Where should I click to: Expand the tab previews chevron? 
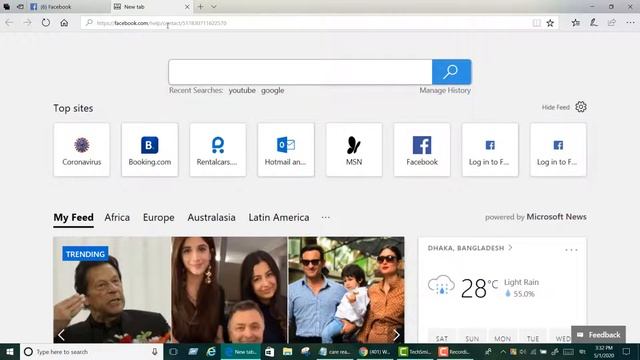[x=213, y=7]
